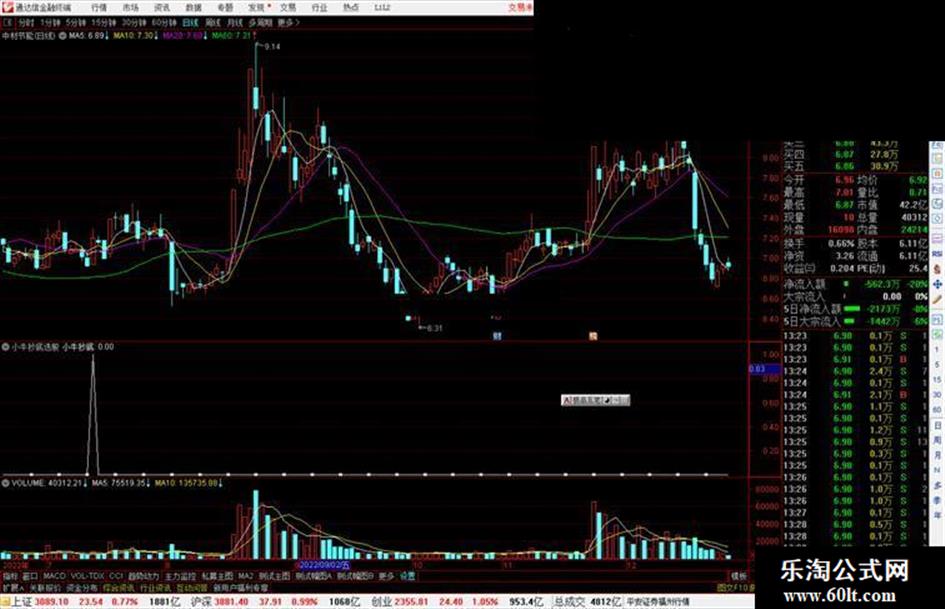Switch to 5分钟 period tab
The width and height of the screenshot is (945, 609).
click(76, 22)
